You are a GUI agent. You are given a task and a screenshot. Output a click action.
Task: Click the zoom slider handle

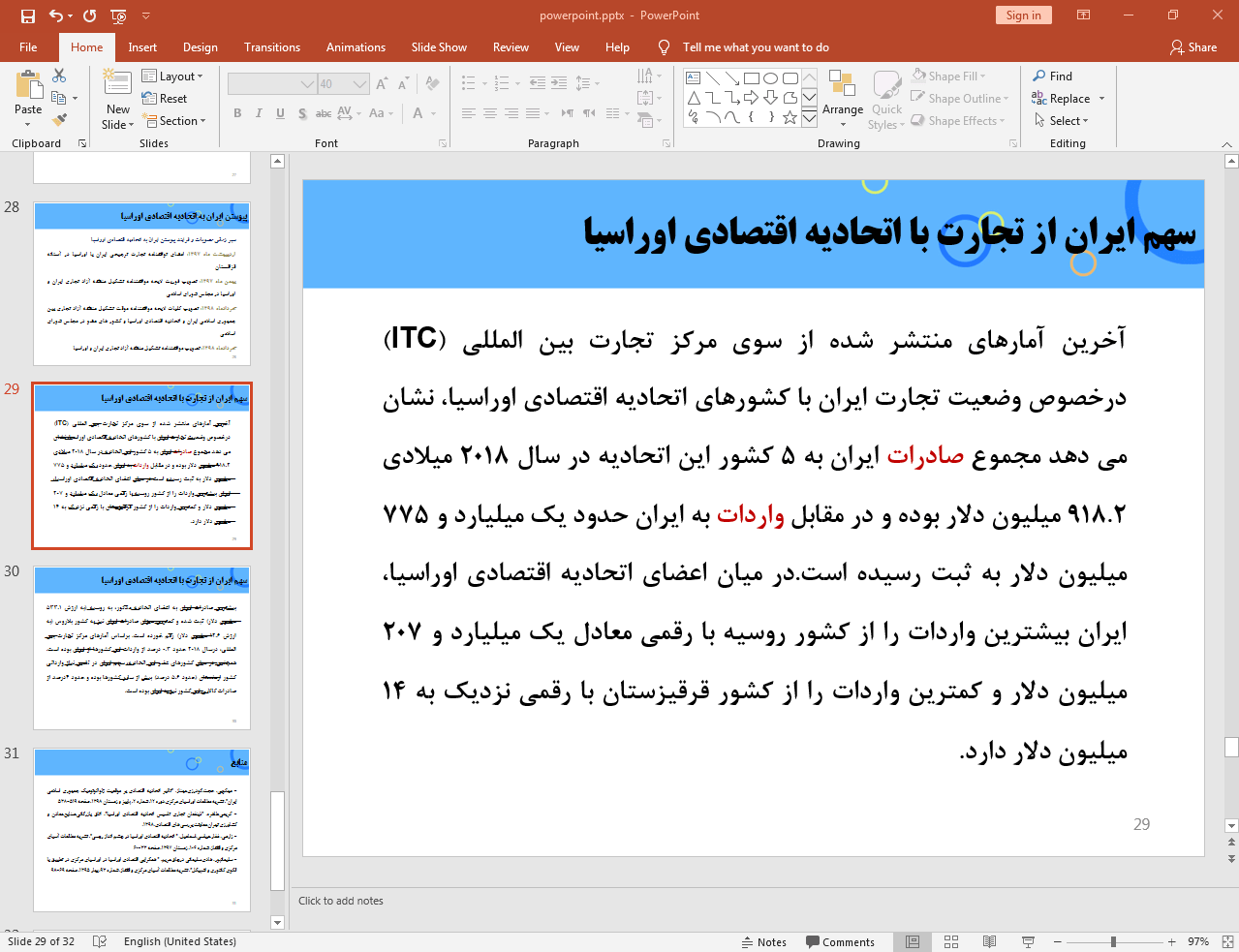[x=1113, y=941]
